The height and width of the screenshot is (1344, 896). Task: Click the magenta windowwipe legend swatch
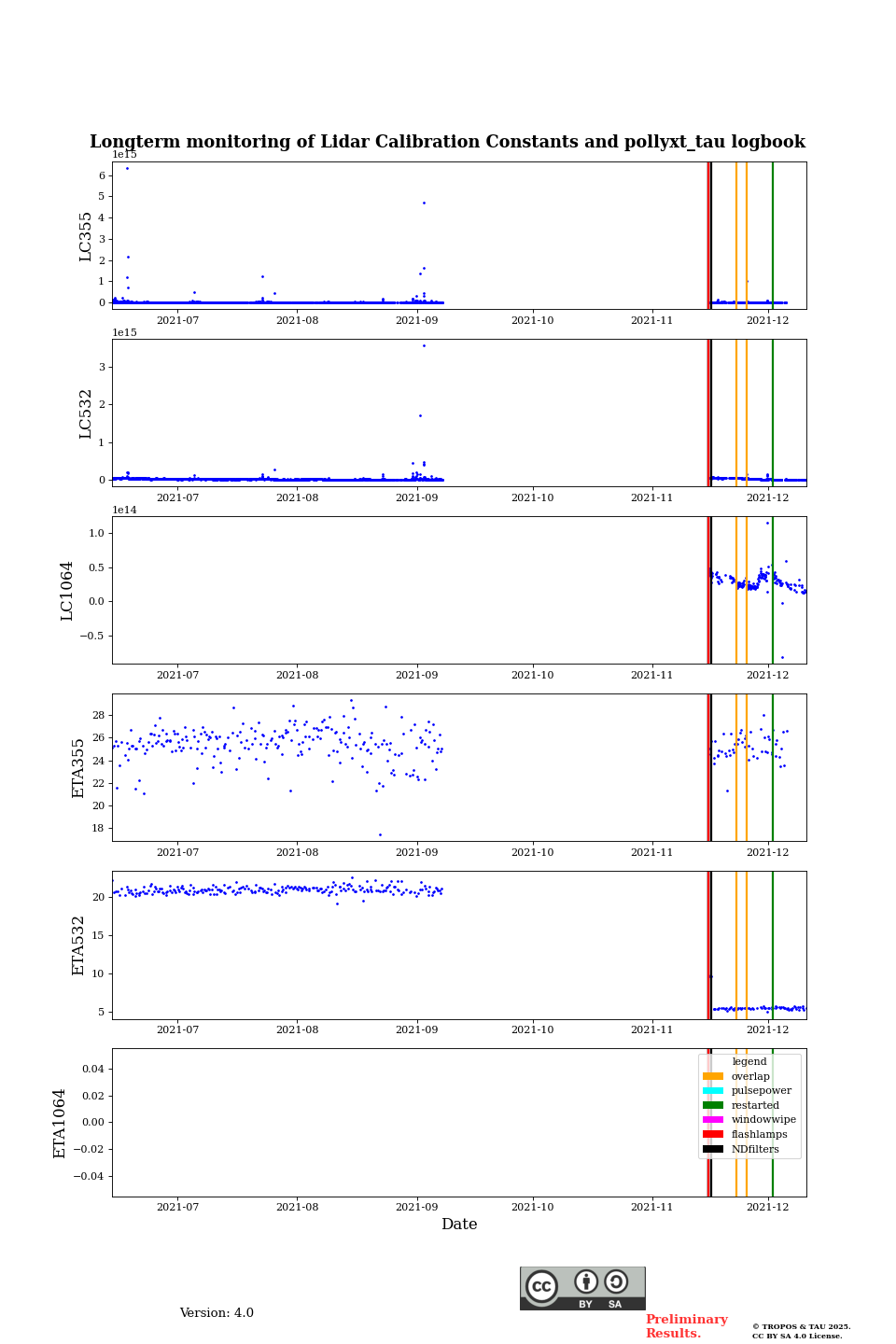click(x=713, y=1120)
